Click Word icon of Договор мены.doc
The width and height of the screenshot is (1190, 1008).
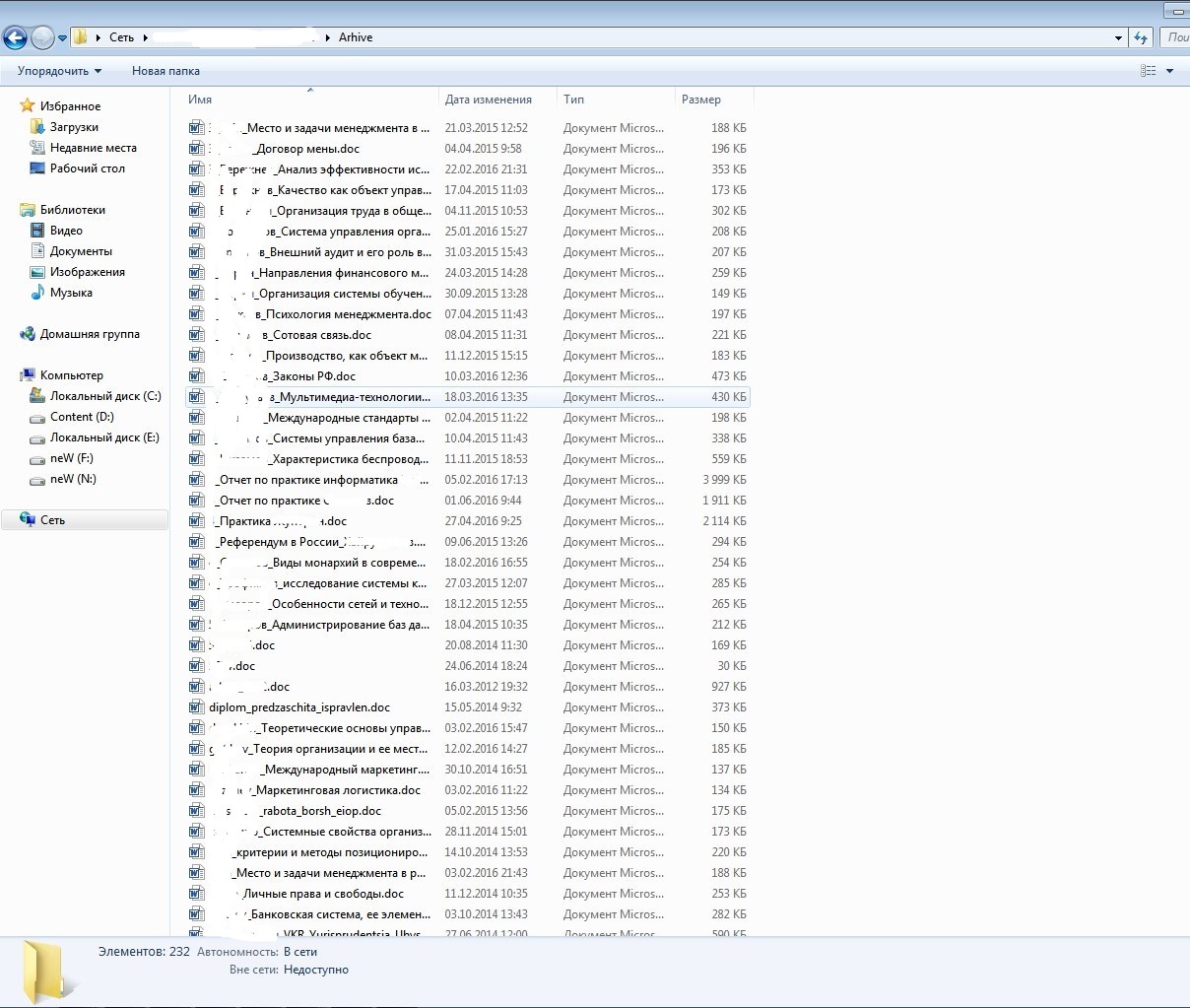[x=196, y=149]
